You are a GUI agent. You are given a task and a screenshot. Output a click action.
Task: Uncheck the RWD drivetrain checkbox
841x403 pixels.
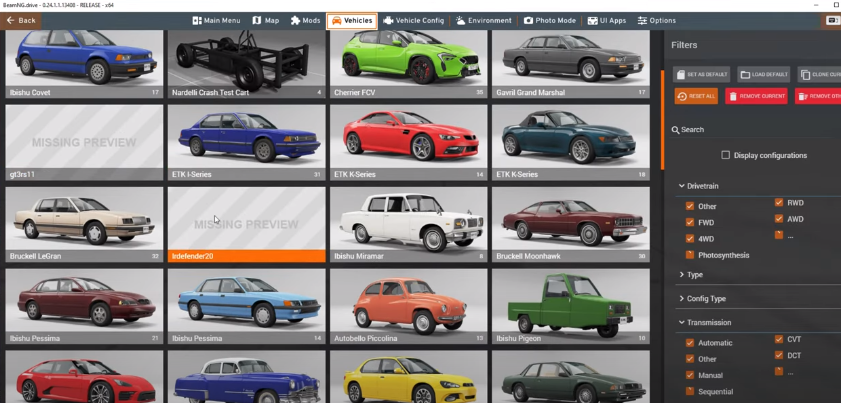(779, 203)
